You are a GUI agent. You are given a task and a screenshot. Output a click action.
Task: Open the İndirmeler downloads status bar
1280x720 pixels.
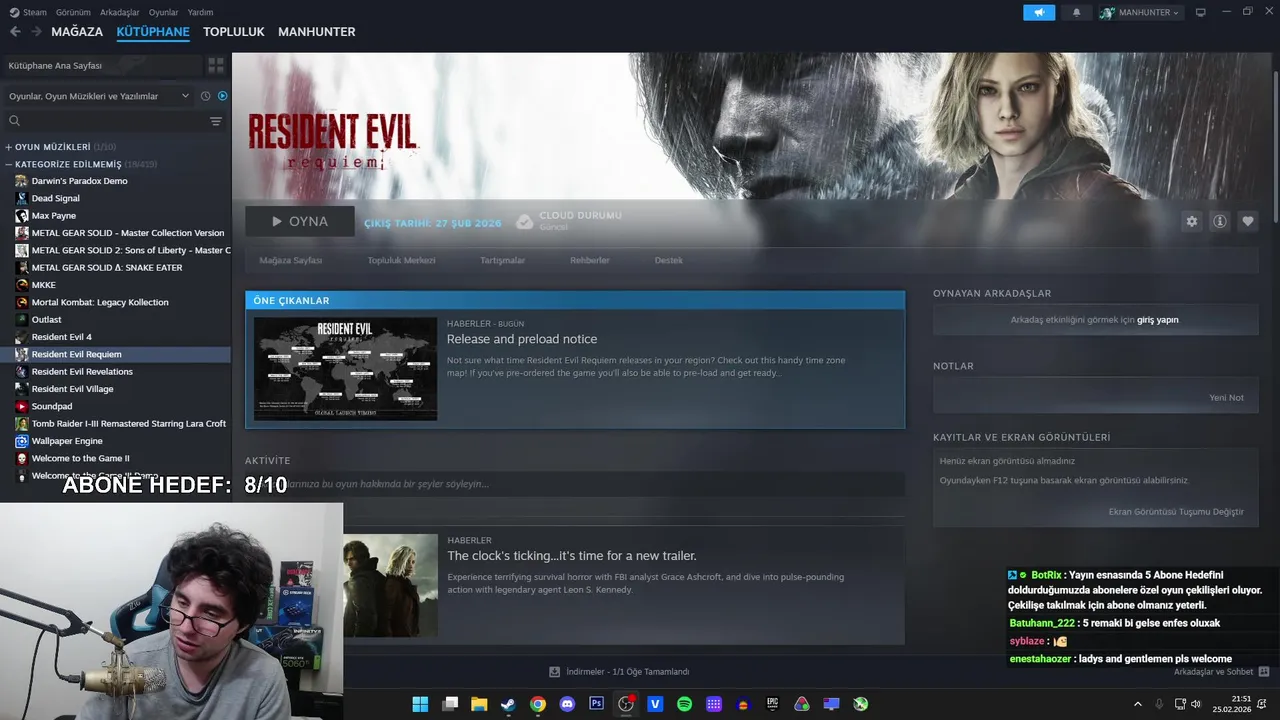[619, 672]
